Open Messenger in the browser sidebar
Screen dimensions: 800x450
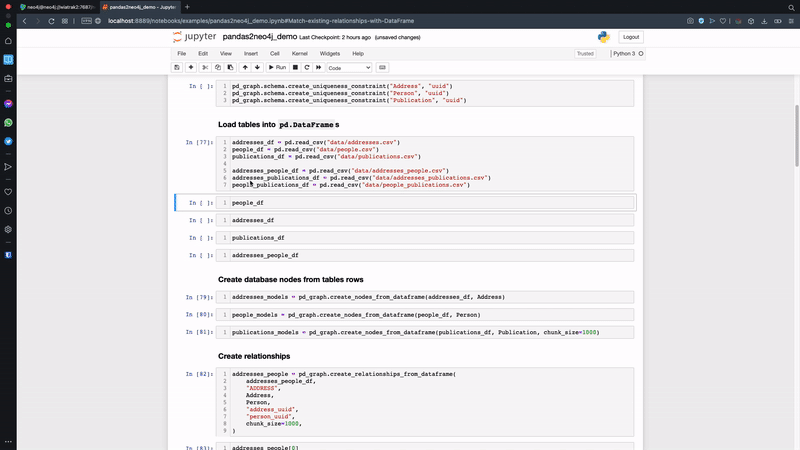pyautogui.click(x=8, y=103)
